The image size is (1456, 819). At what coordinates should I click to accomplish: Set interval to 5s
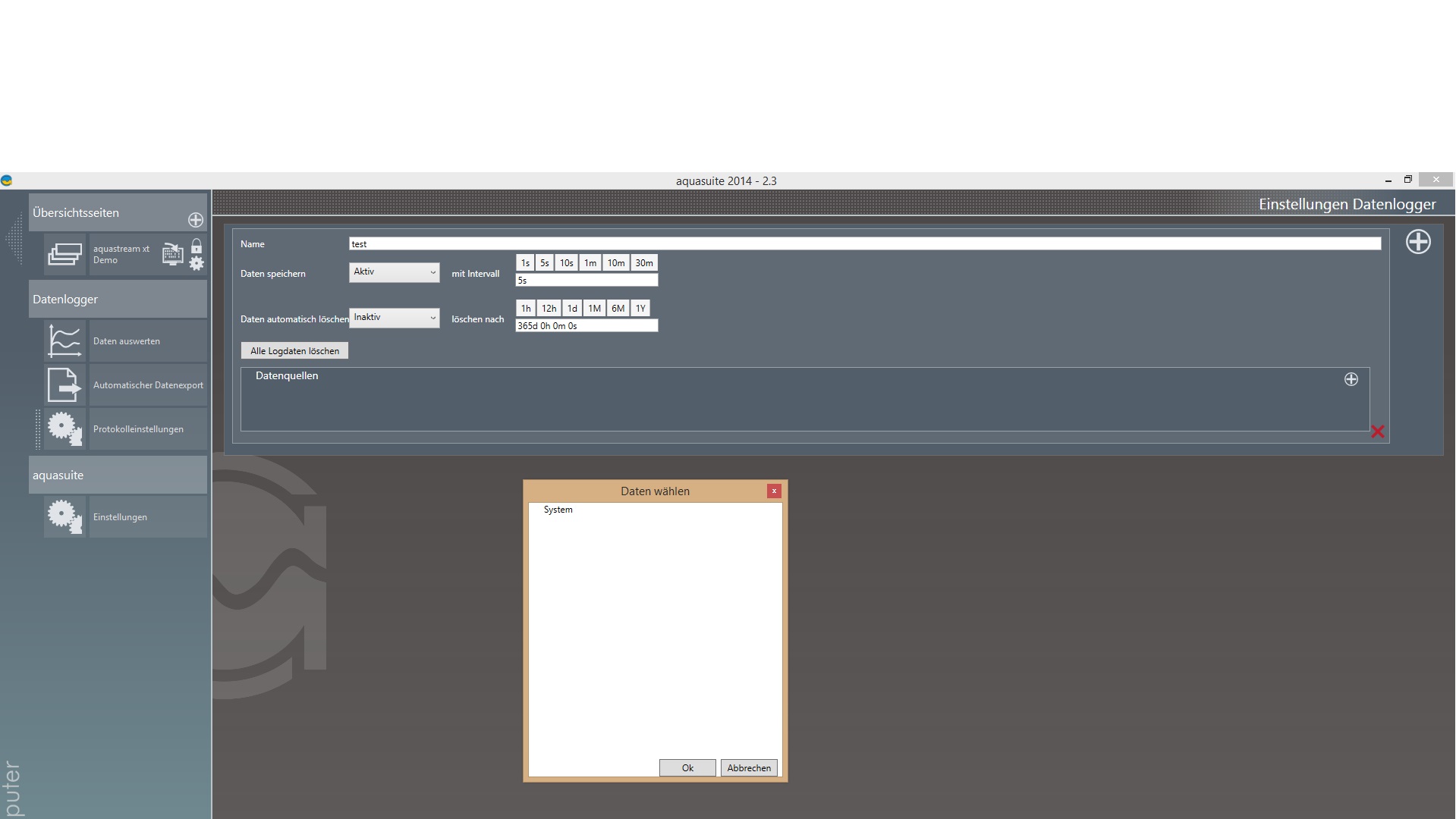pyautogui.click(x=545, y=263)
